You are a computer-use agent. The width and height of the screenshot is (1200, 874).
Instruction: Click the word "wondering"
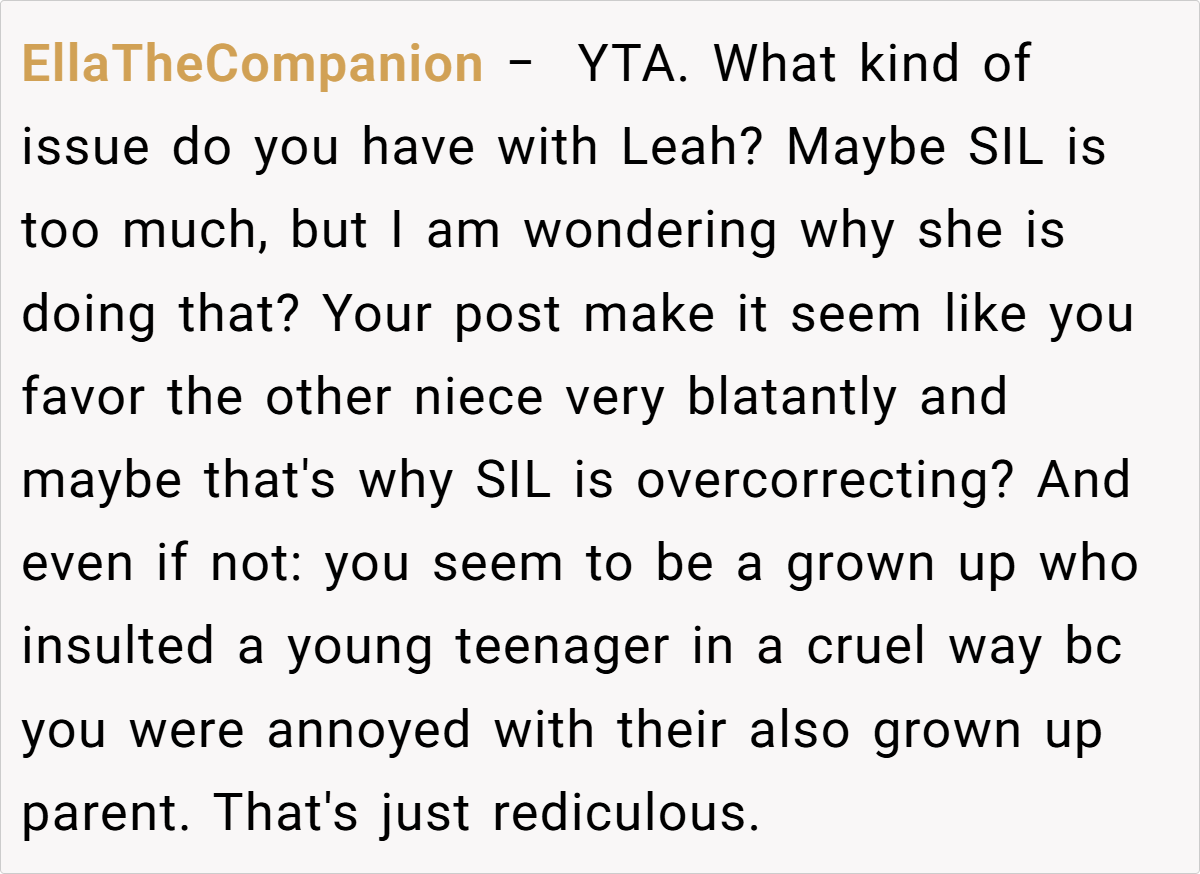click(650, 231)
